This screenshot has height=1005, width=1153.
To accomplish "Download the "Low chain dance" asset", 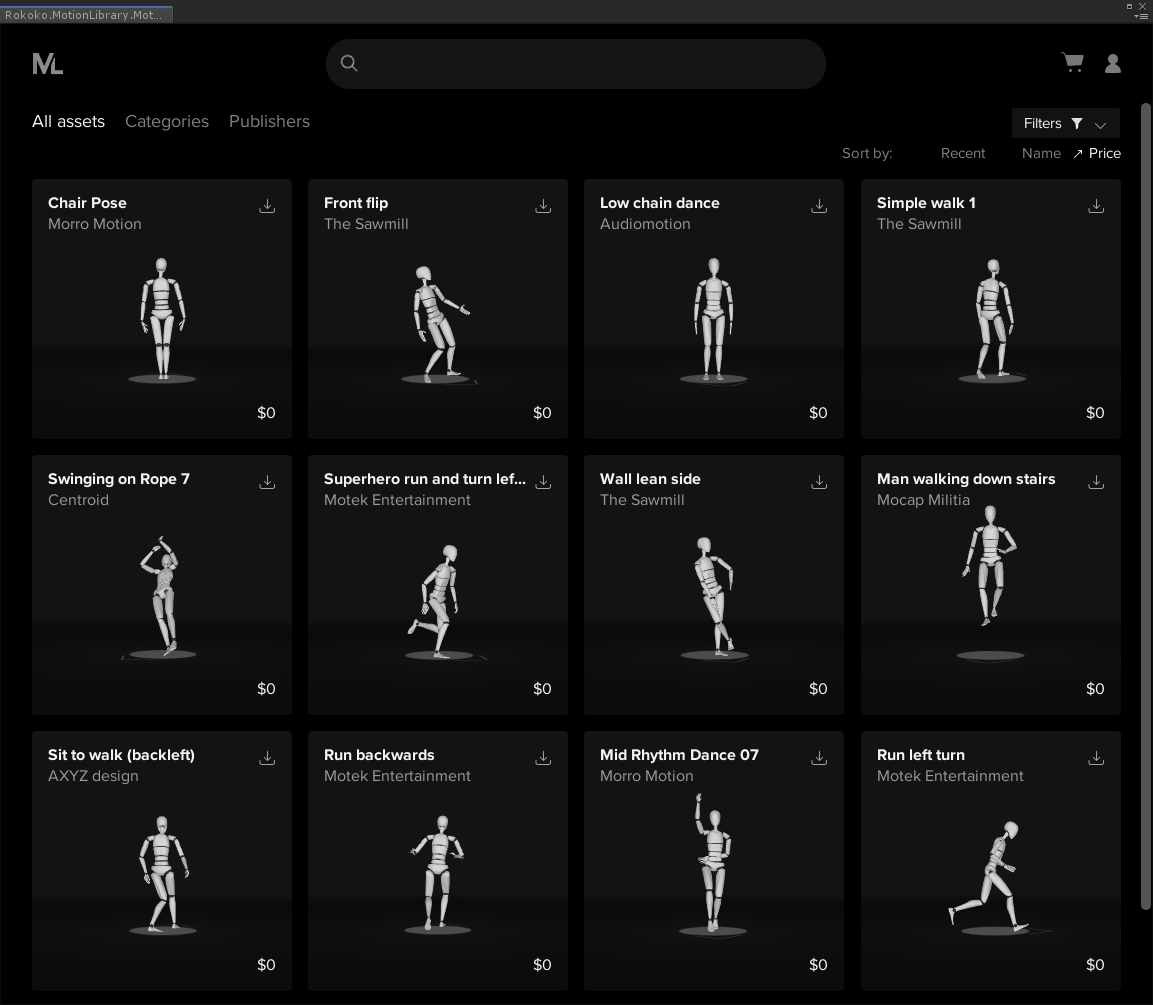I will pyautogui.click(x=819, y=206).
